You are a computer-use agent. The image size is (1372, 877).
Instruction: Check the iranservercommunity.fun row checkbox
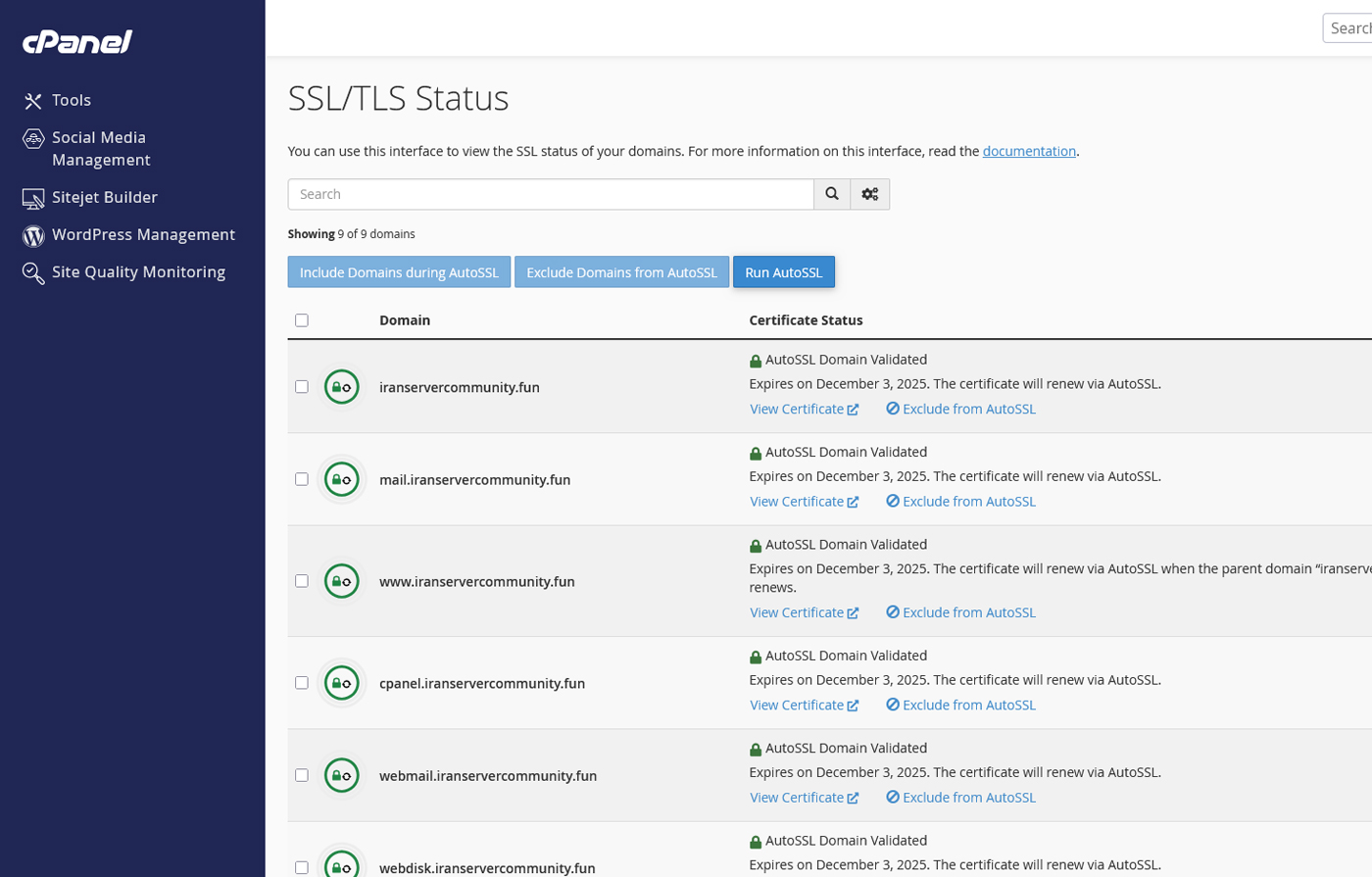pyautogui.click(x=302, y=387)
